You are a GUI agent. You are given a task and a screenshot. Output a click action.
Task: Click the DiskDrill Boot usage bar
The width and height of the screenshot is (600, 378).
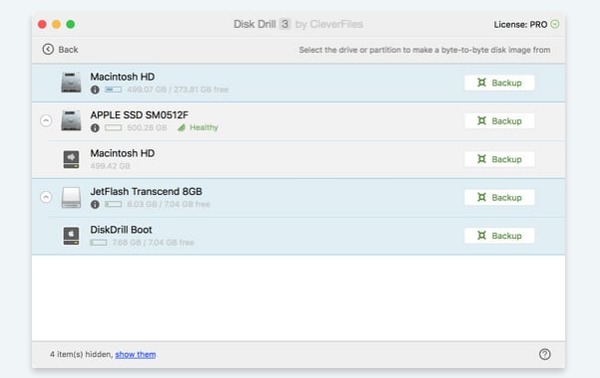99,243
